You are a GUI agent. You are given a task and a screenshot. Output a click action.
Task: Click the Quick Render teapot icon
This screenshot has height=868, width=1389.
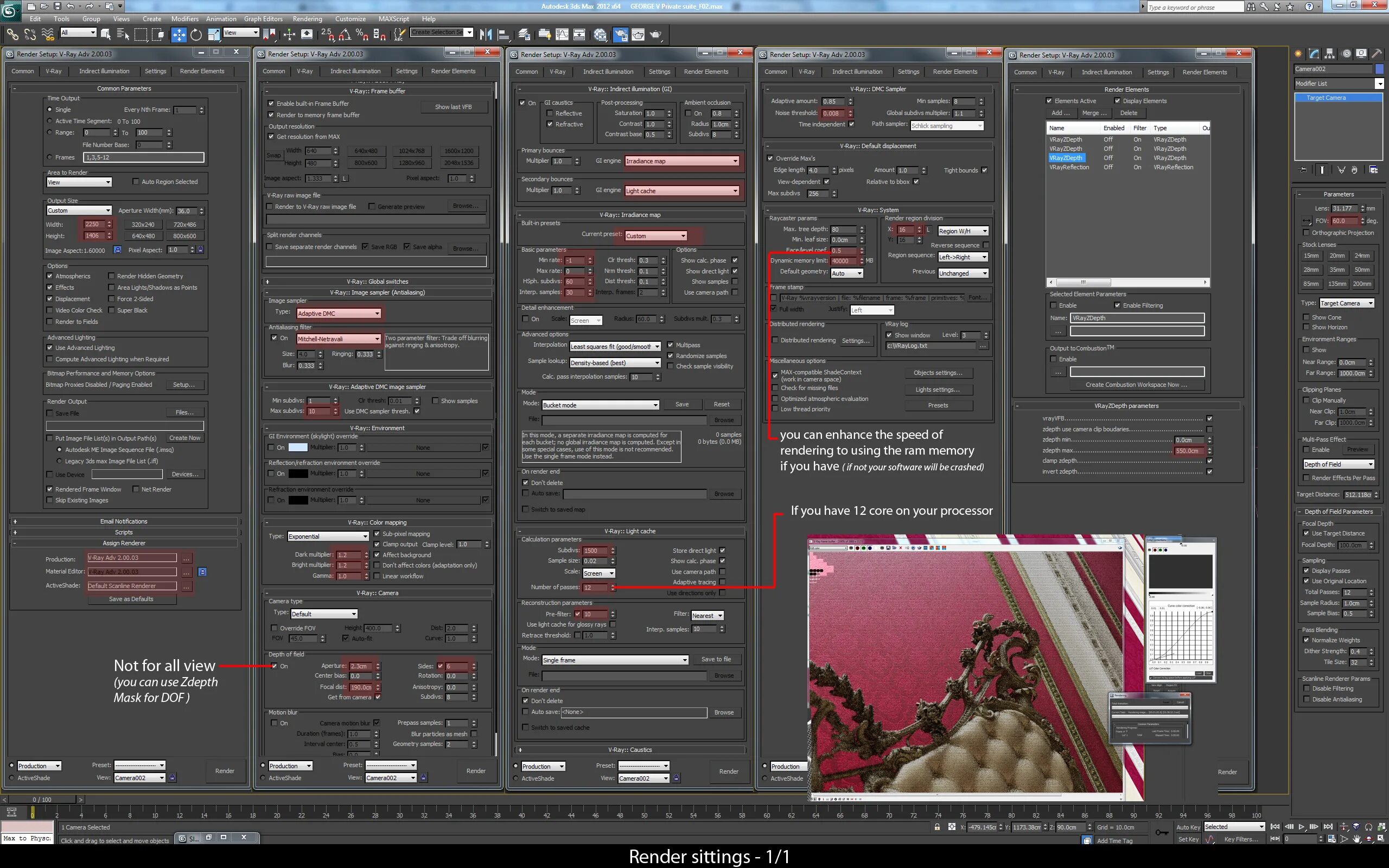[x=655, y=35]
